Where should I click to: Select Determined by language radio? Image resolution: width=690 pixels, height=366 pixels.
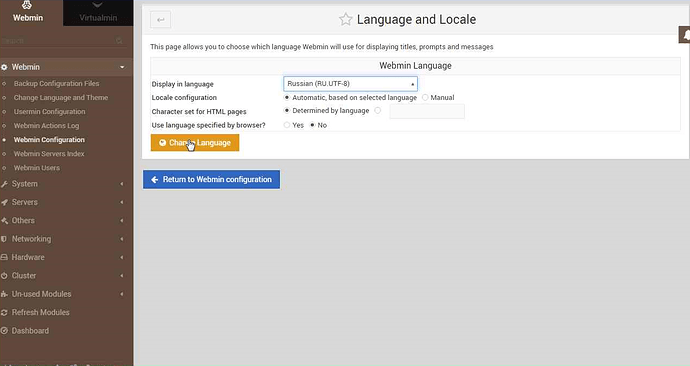[287, 110]
